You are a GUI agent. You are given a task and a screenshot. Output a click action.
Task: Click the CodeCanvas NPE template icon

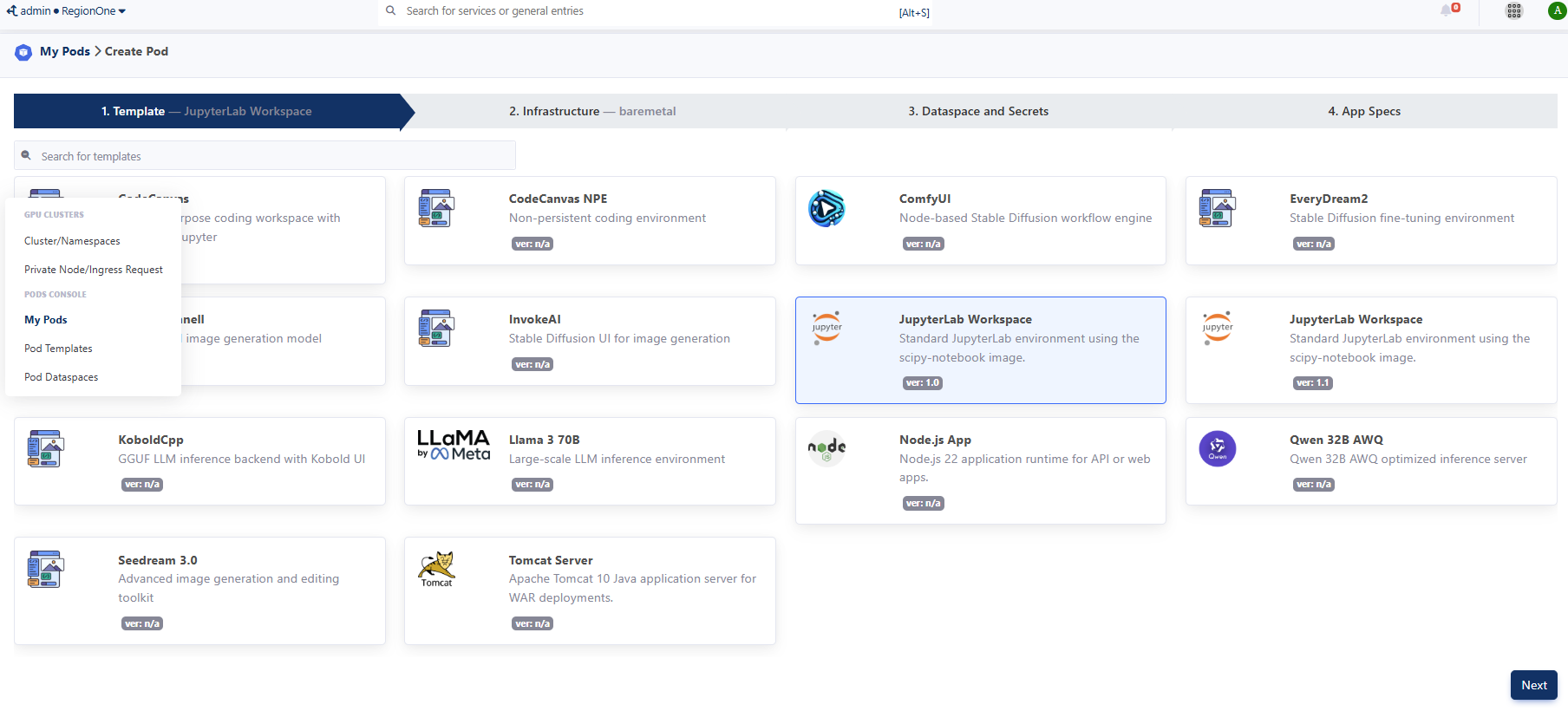point(436,208)
